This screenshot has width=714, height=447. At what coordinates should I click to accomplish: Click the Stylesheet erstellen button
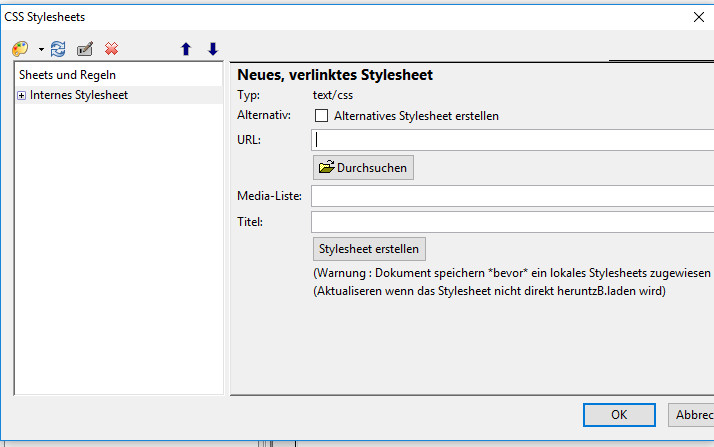click(x=369, y=248)
